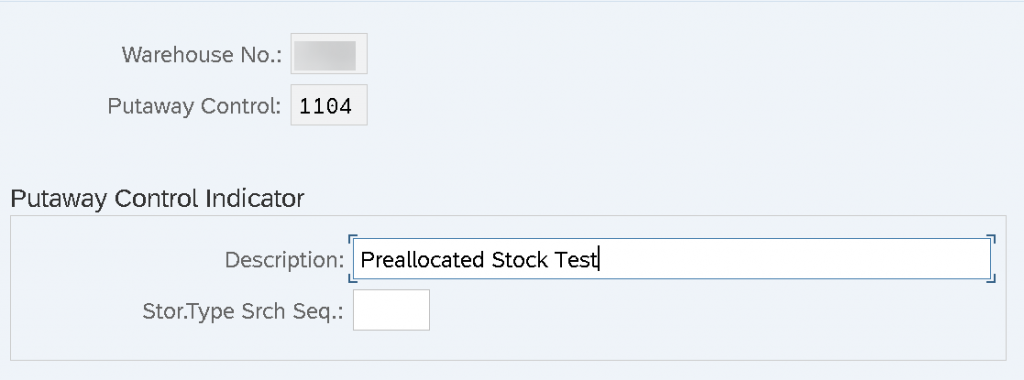1024x380 pixels.
Task: Click the bottom-right focus corner of the Description field
Action: tap(991, 279)
